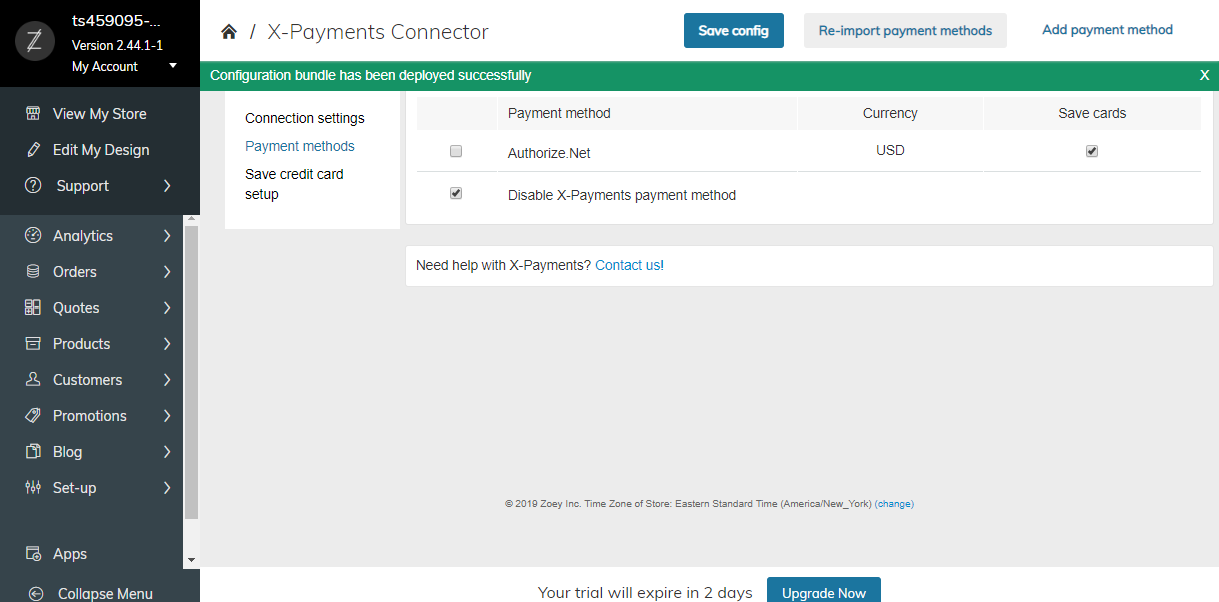Click the Payment method column header
This screenshot has width=1219, height=602.
[x=559, y=113]
